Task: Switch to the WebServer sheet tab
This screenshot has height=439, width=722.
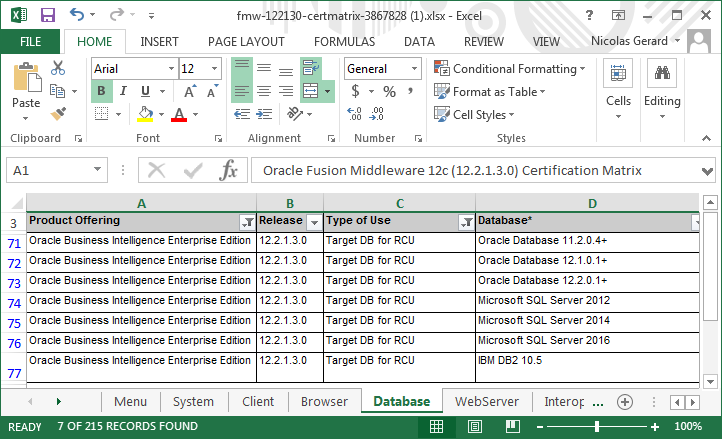Action: coord(487,402)
